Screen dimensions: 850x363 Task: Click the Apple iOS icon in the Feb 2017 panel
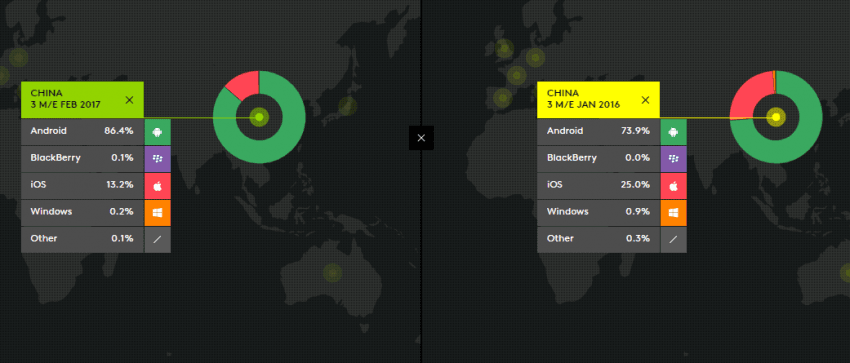tap(158, 186)
